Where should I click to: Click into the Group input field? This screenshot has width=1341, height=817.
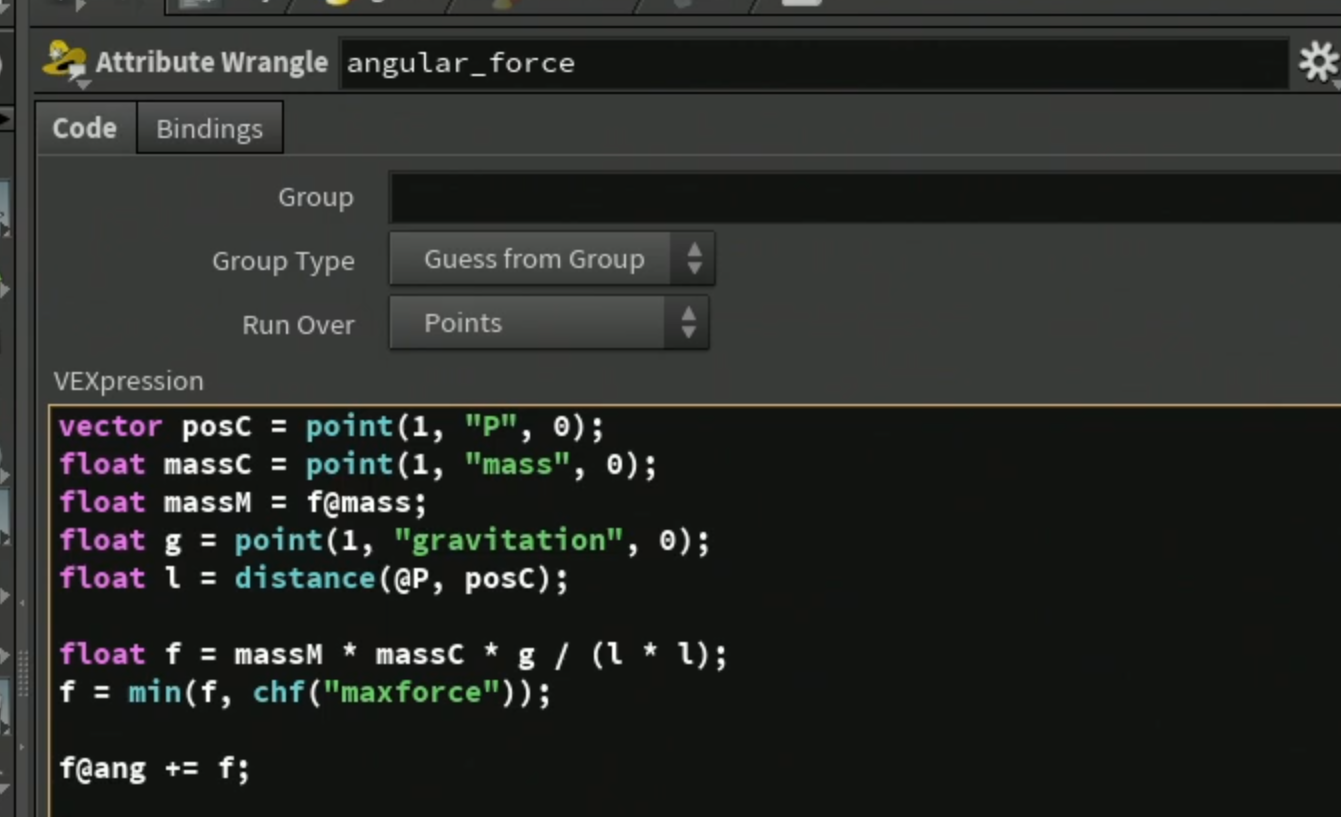pos(865,197)
